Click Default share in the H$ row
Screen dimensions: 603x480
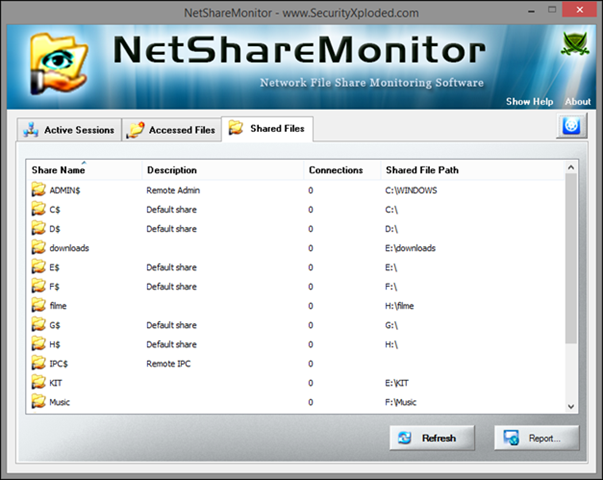coord(172,344)
